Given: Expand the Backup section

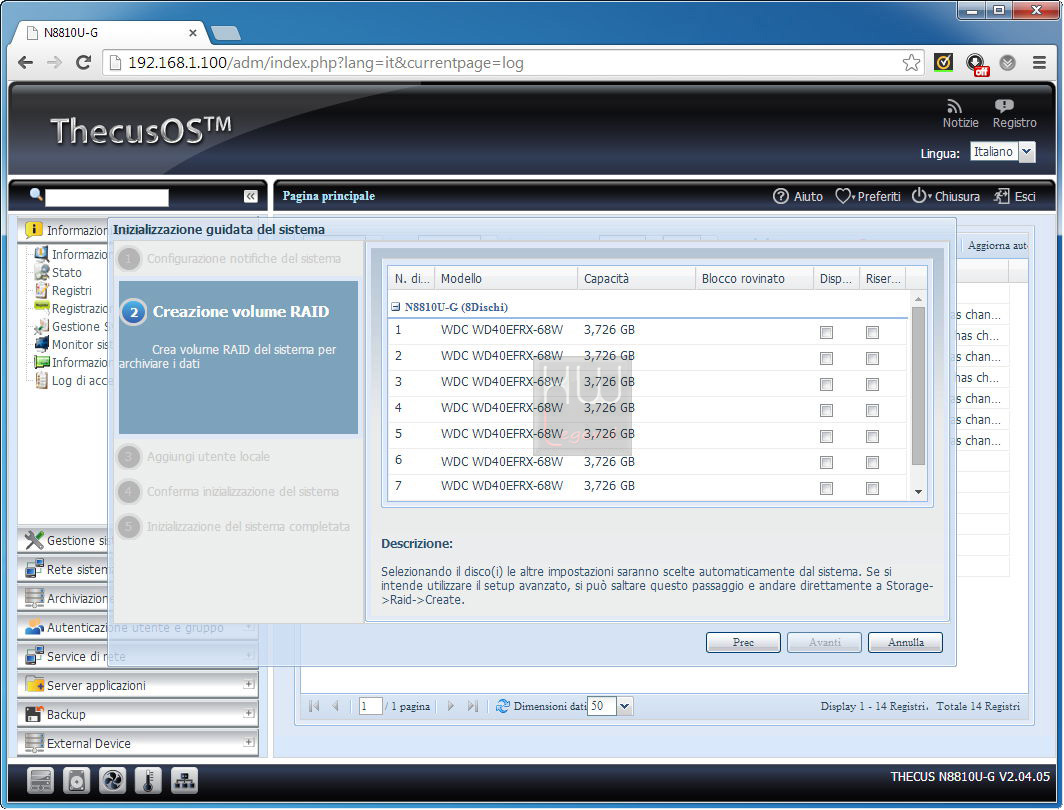Looking at the screenshot, I should pyautogui.click(x=248, y=714).
